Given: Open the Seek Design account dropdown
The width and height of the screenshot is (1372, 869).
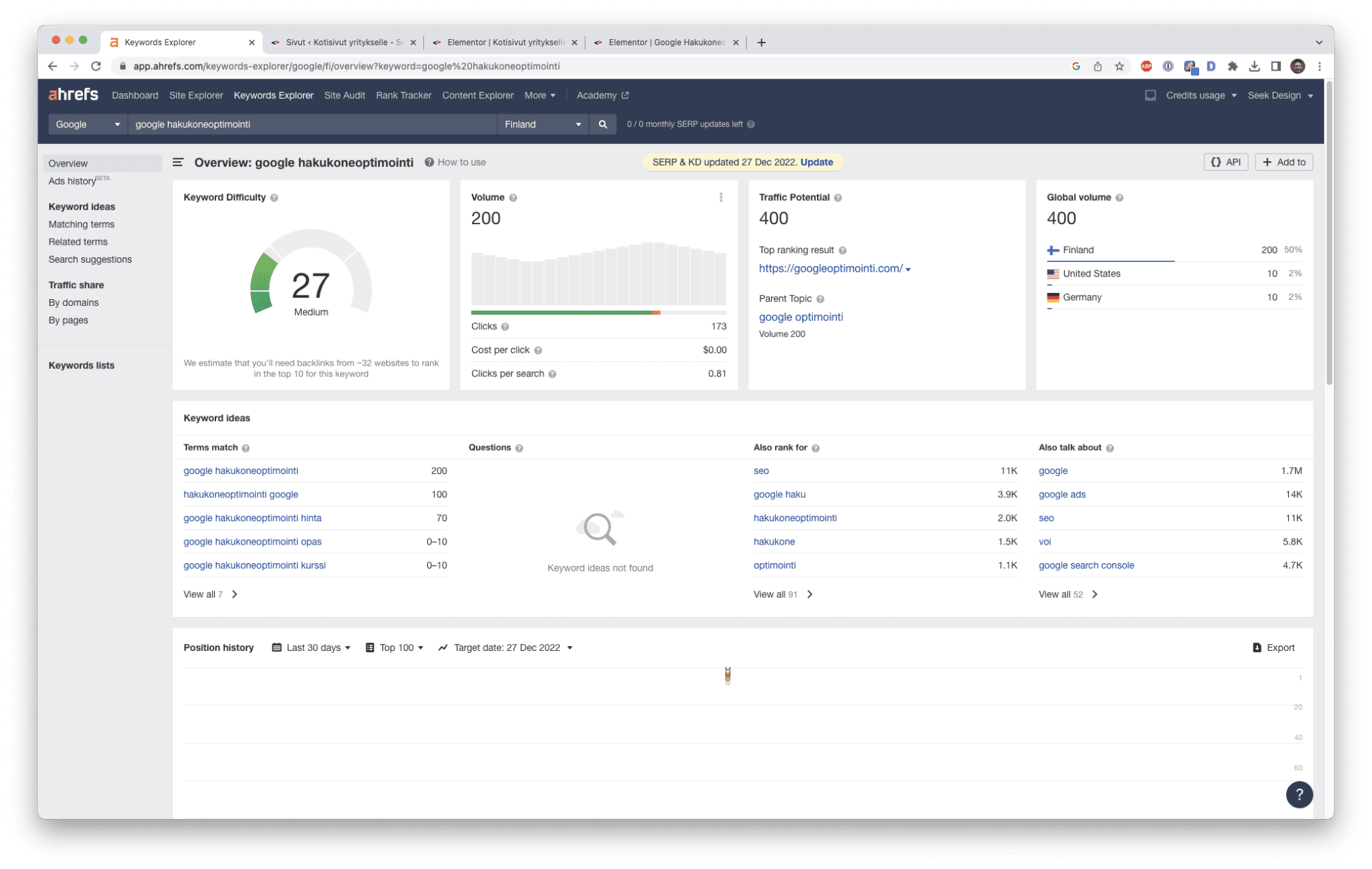Looking at the screenshot, I should click(x=1280, y=95).
